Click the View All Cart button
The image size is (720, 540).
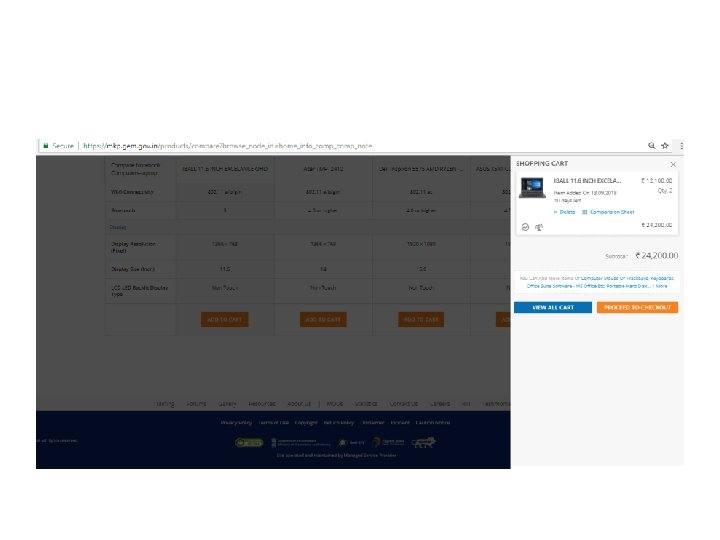pos(553,307)
